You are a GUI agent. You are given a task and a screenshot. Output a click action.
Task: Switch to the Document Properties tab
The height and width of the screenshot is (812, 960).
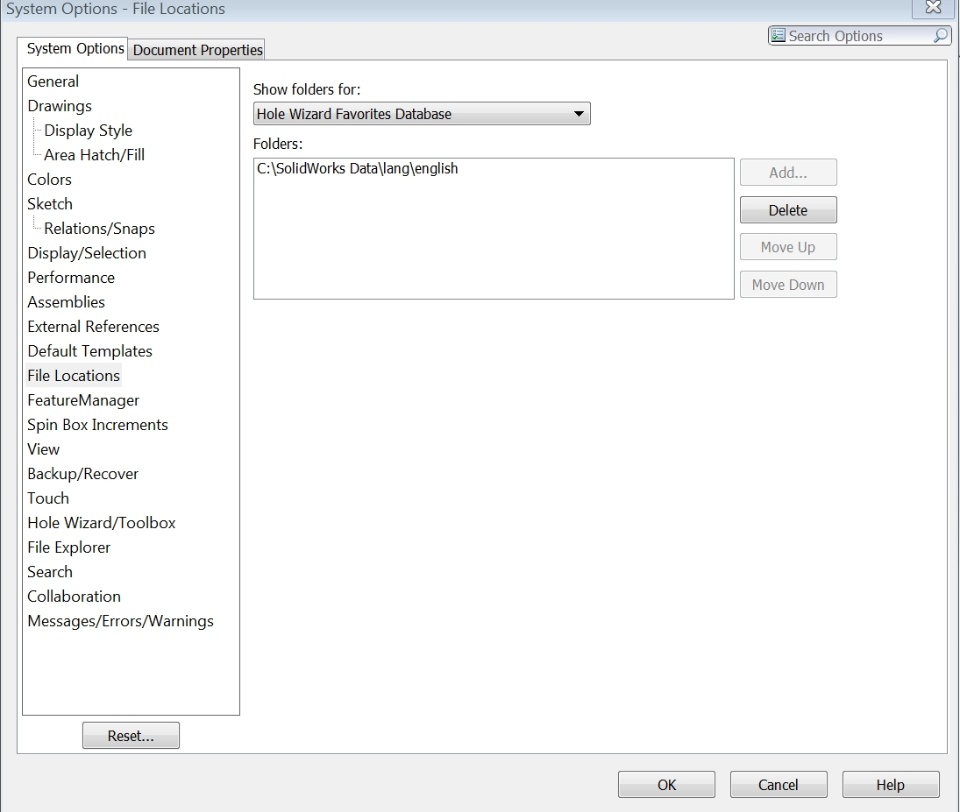[197, 50]
